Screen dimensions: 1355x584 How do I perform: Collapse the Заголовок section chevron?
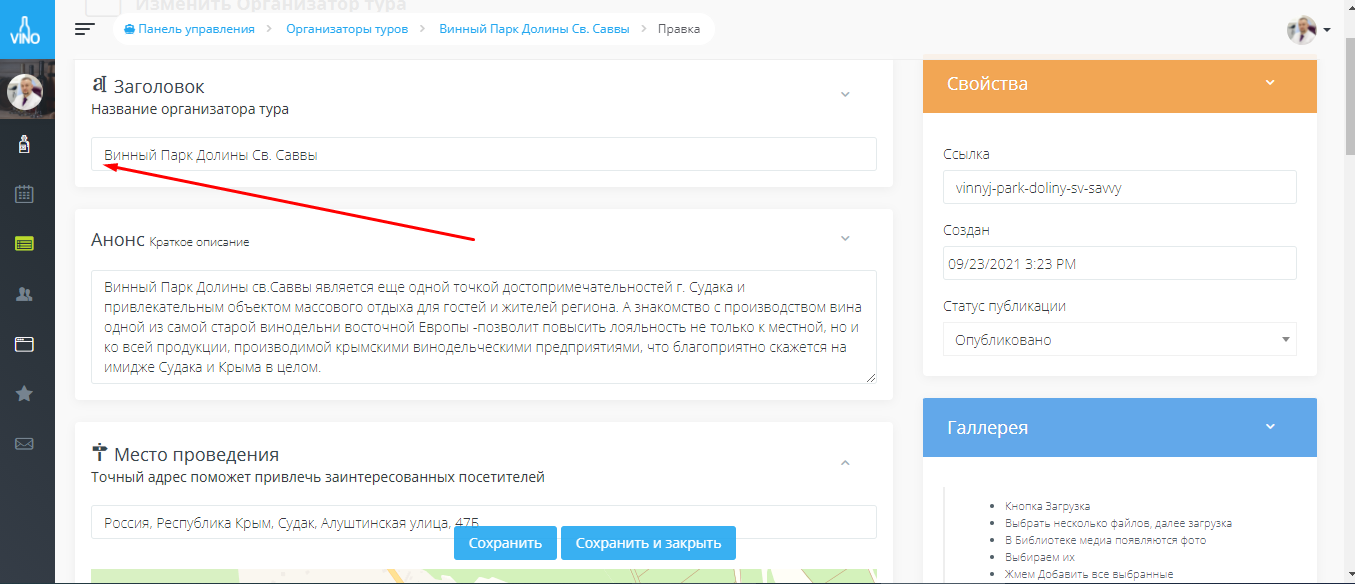pos(845,94)
